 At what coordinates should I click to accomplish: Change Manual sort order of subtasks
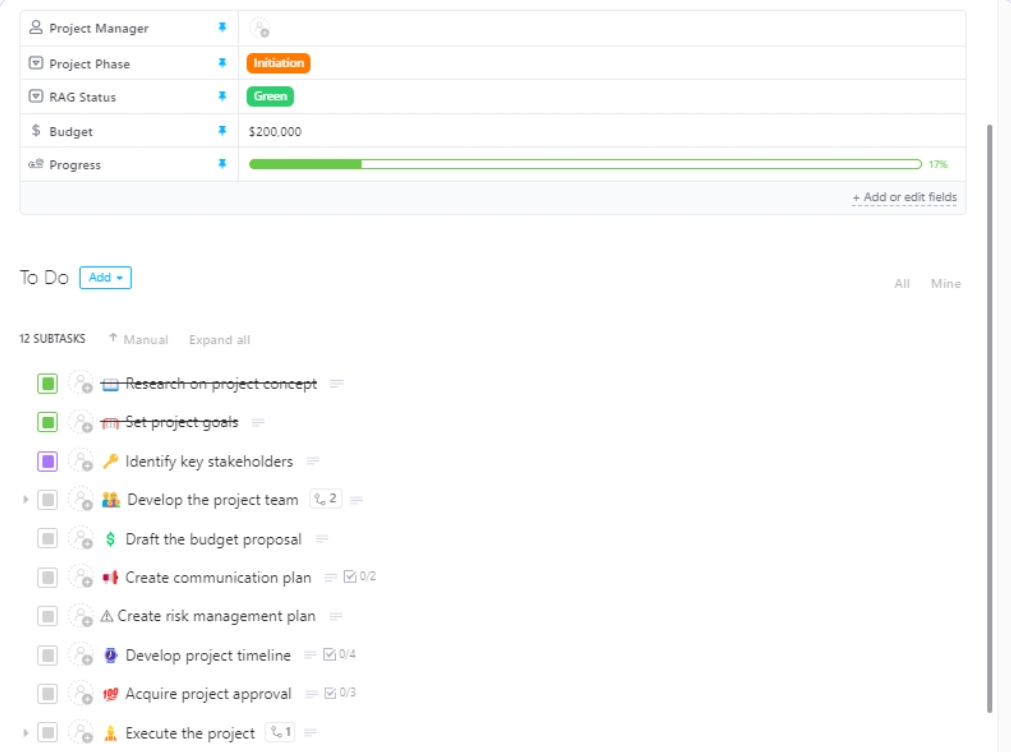point(139,339)
